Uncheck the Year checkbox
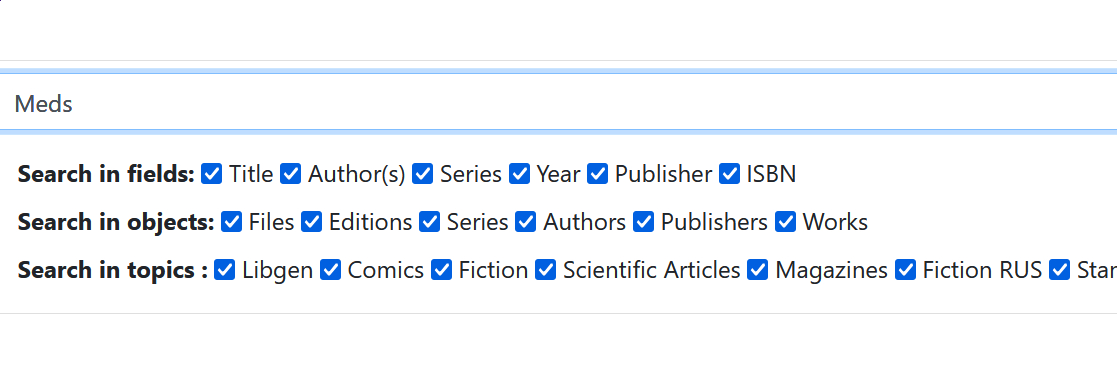Image resolution: width=1117 pixels, height=390 pixels. pyautogui.click(x=520, y=173)
